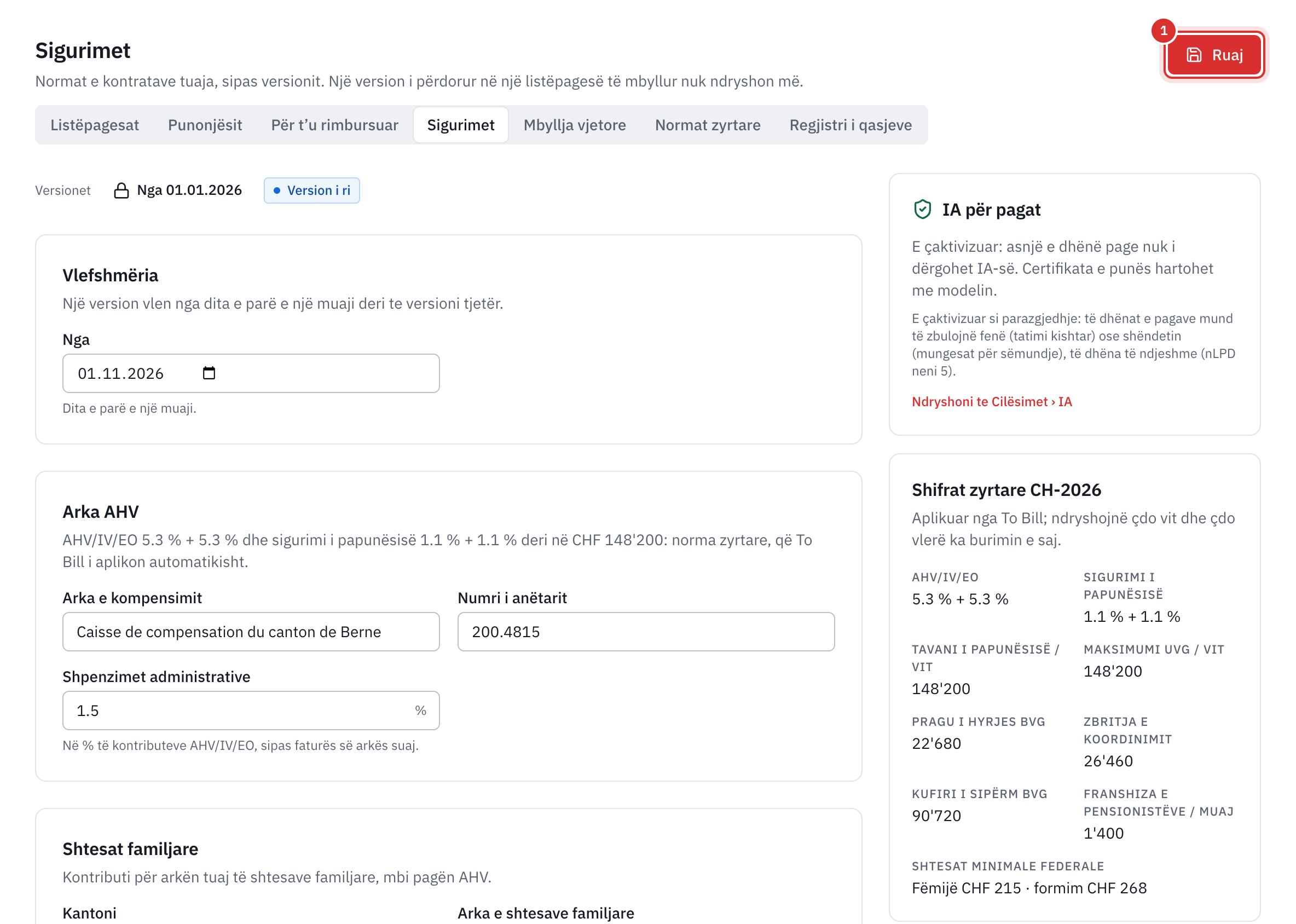Click the Kufiri i sipërm BVG value 90'720
The image size is (1296, 924).
point(936,815)
